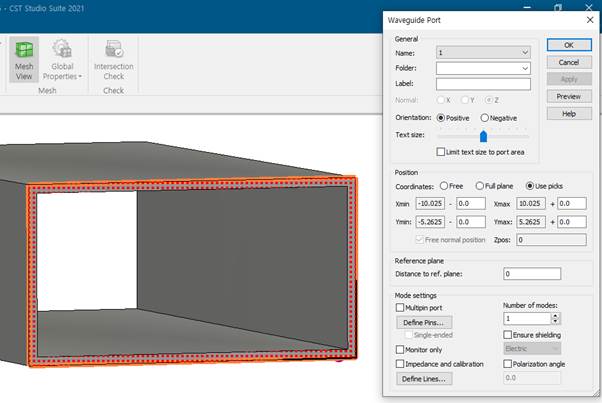
Task: Enable the Multipin port checkbox
Action: 401,308
